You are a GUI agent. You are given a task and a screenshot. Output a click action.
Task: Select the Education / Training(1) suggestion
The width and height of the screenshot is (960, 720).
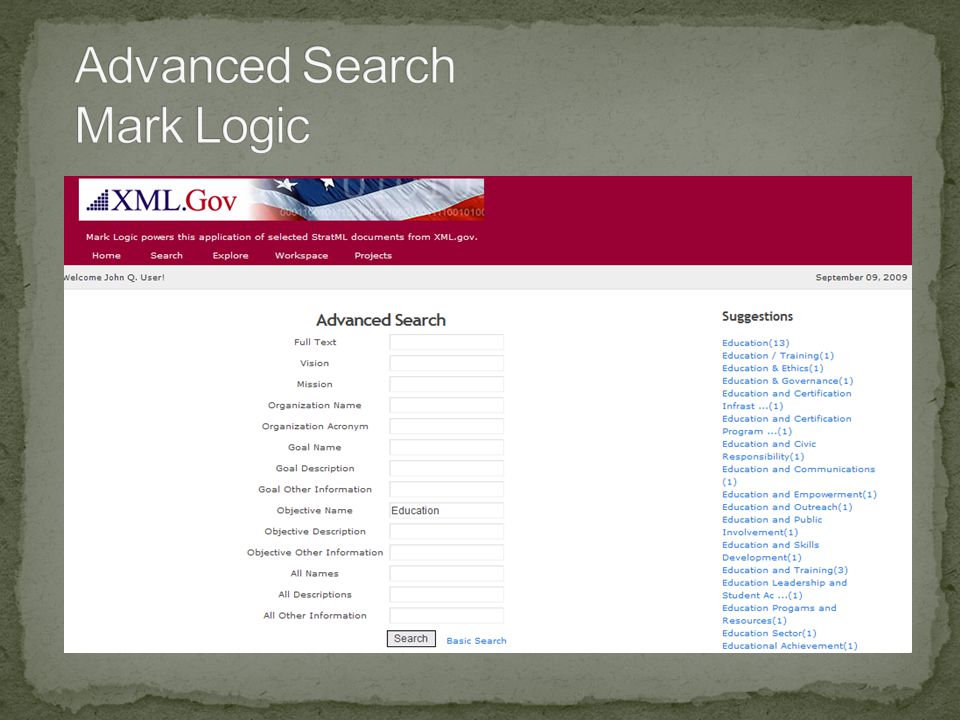(778, 356)
